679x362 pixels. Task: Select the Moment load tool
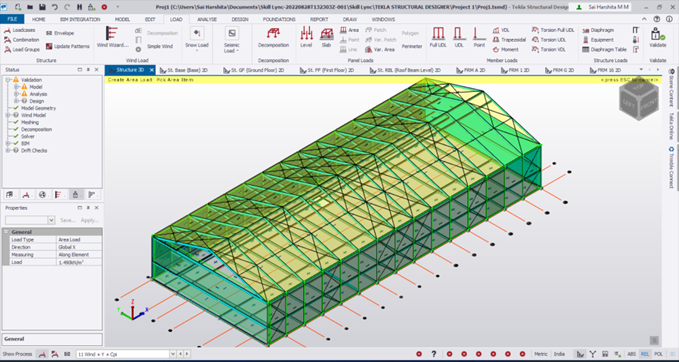[x=505, y=49]
